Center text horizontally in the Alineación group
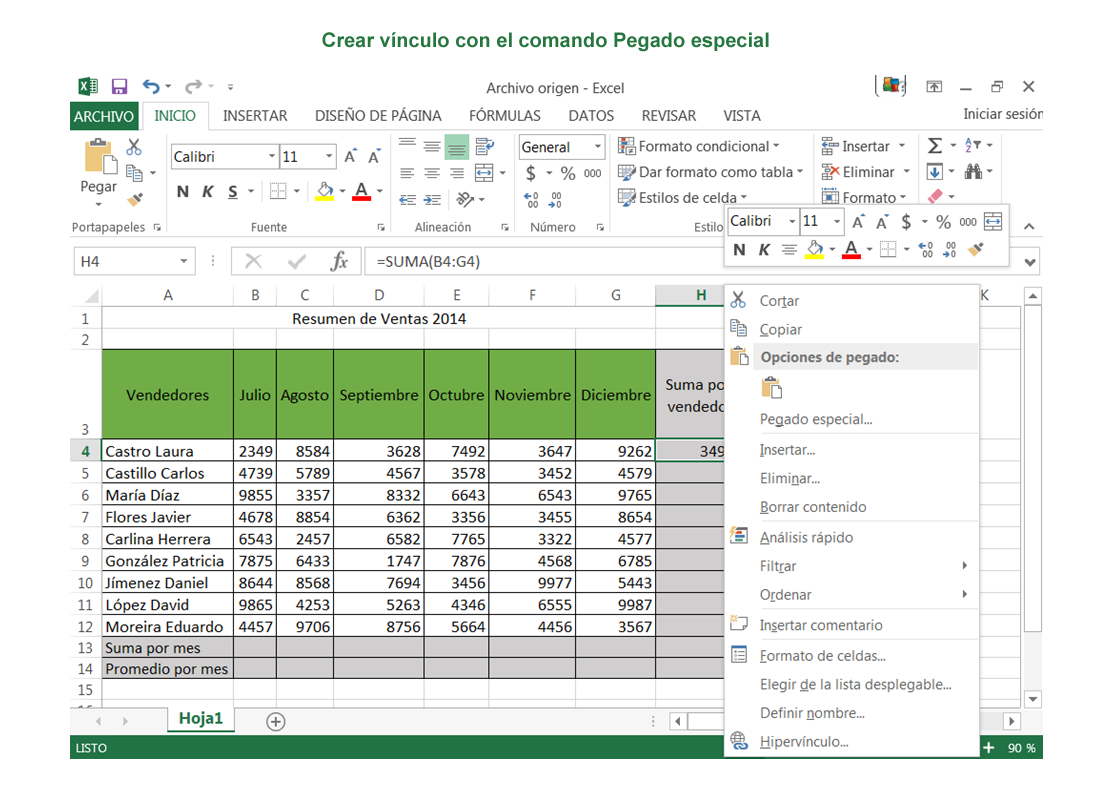The image size is (1100, 800). point(432,173)
